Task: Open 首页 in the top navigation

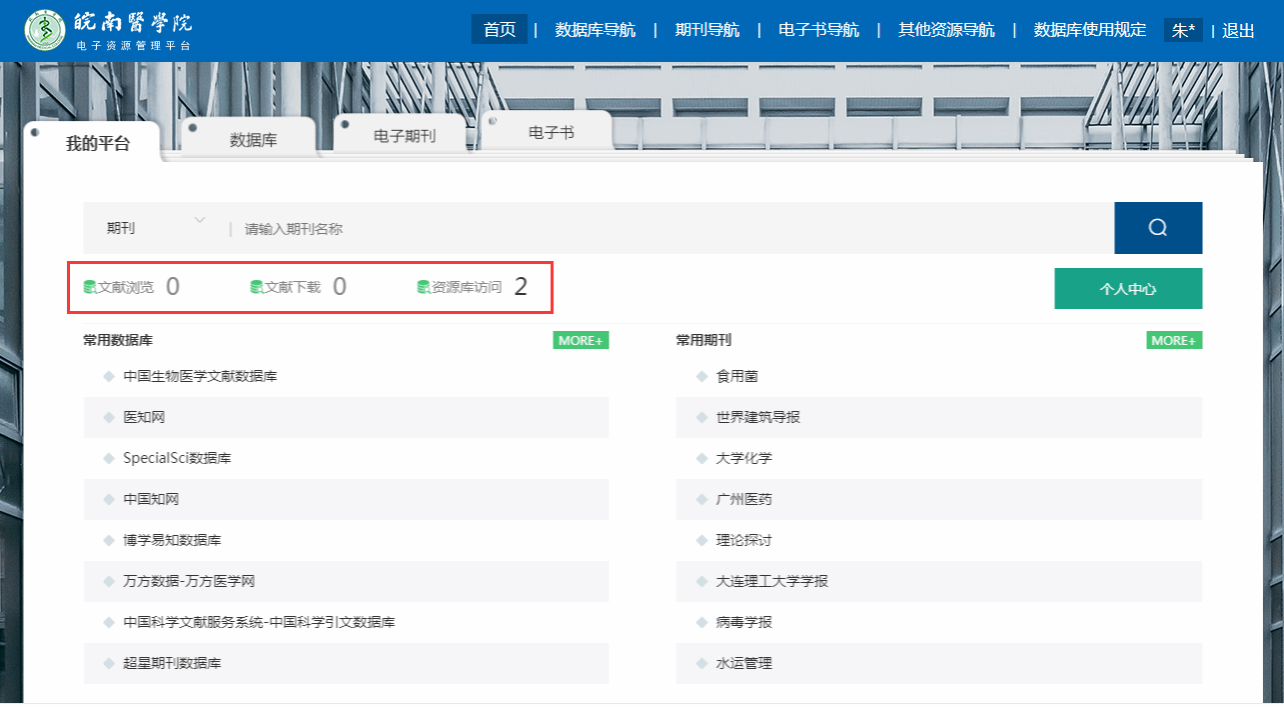Action: click(x=499, y=30)
